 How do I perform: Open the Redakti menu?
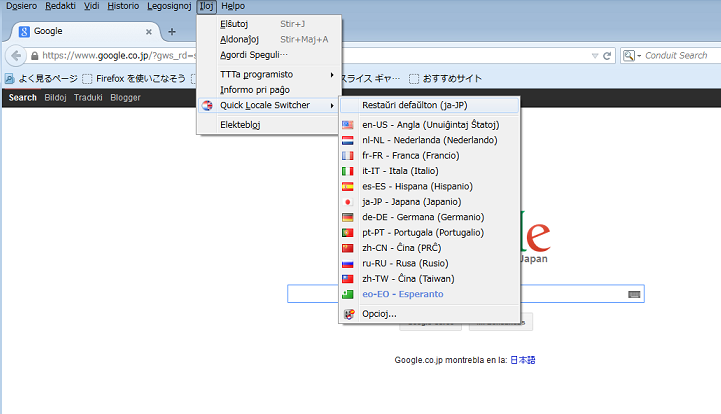tap(60, 6)
